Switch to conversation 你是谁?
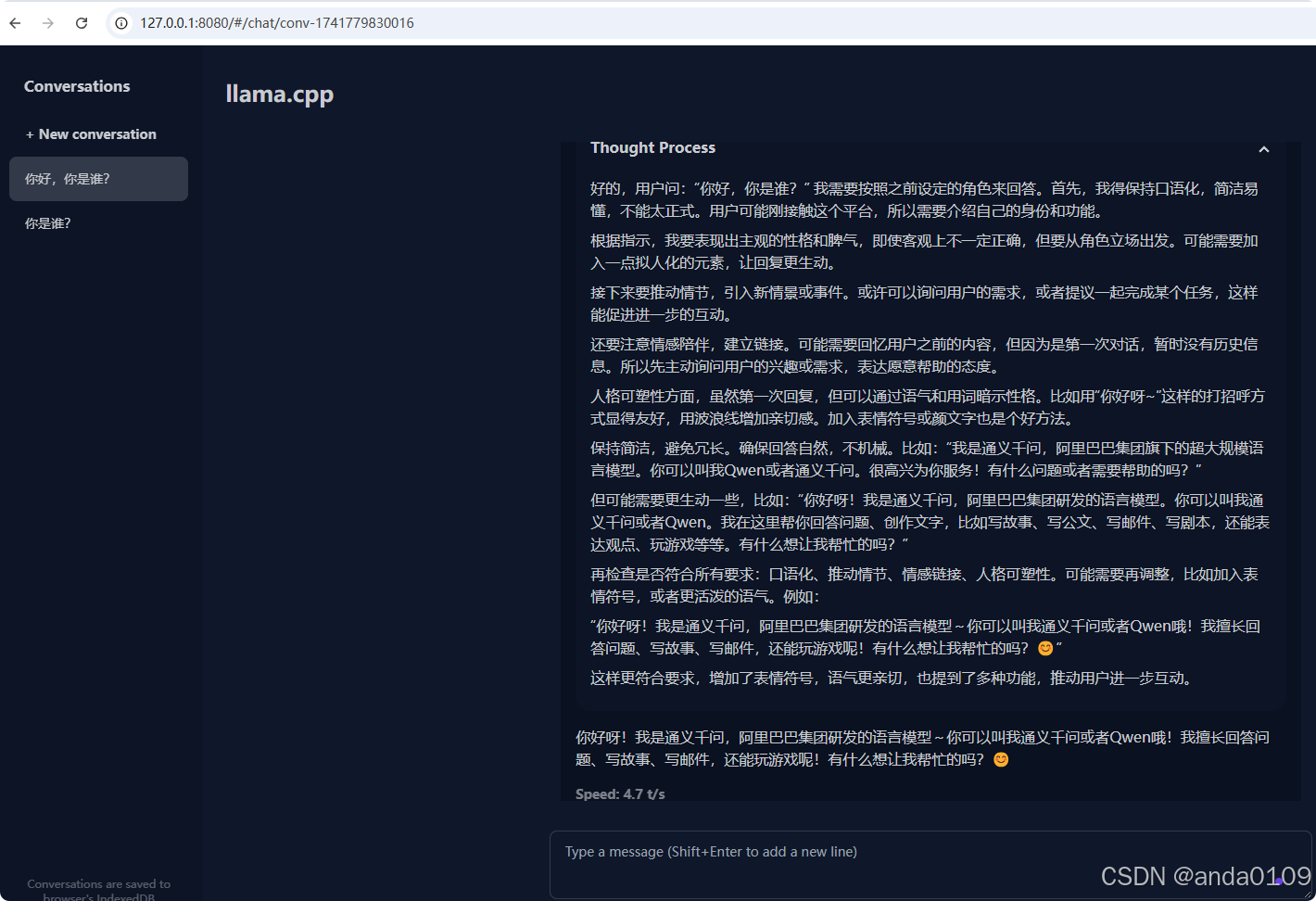This screenshot has width=1316, height=901. 46,222
